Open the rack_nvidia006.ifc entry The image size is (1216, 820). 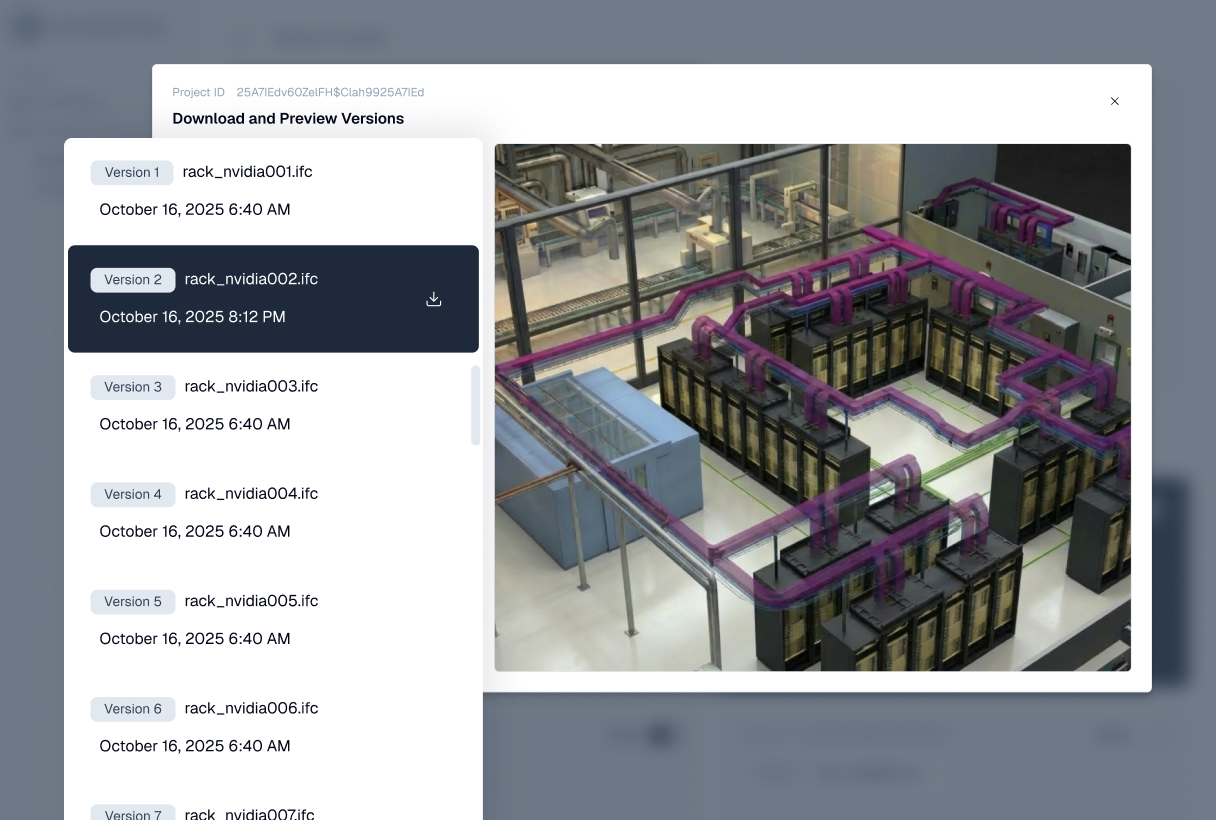click(251, 708)
